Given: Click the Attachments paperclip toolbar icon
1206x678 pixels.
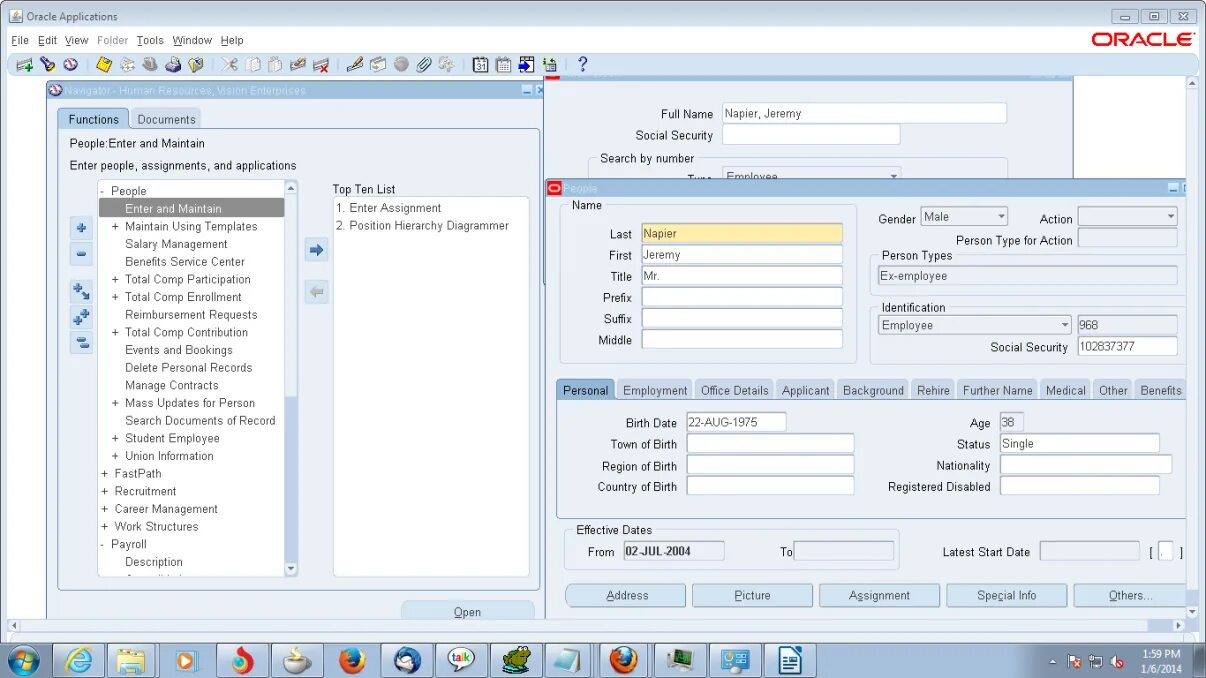Looking at the screenshot, I should point(424,65).
